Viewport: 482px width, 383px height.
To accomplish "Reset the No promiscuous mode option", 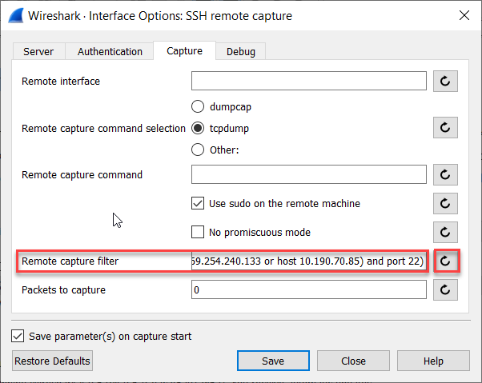I will [445, 232].
